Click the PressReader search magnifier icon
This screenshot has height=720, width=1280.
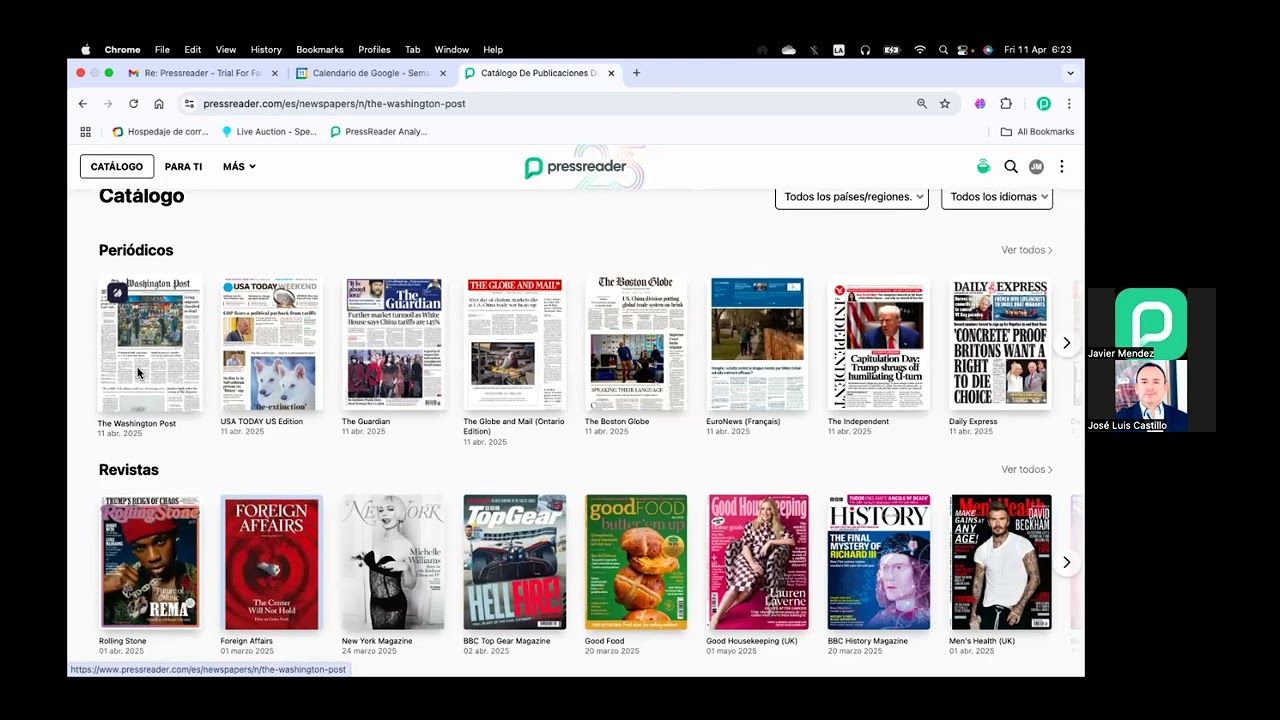(1011, 167)
